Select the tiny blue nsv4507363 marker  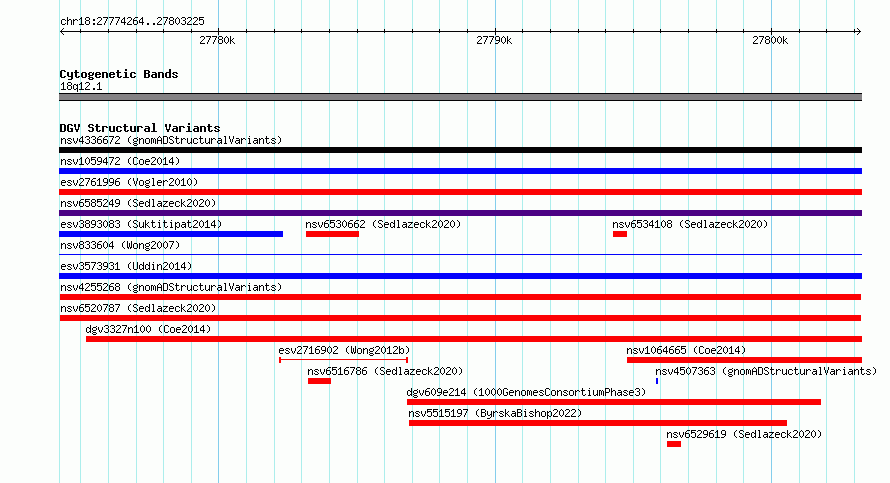click(x=657, y=381)
